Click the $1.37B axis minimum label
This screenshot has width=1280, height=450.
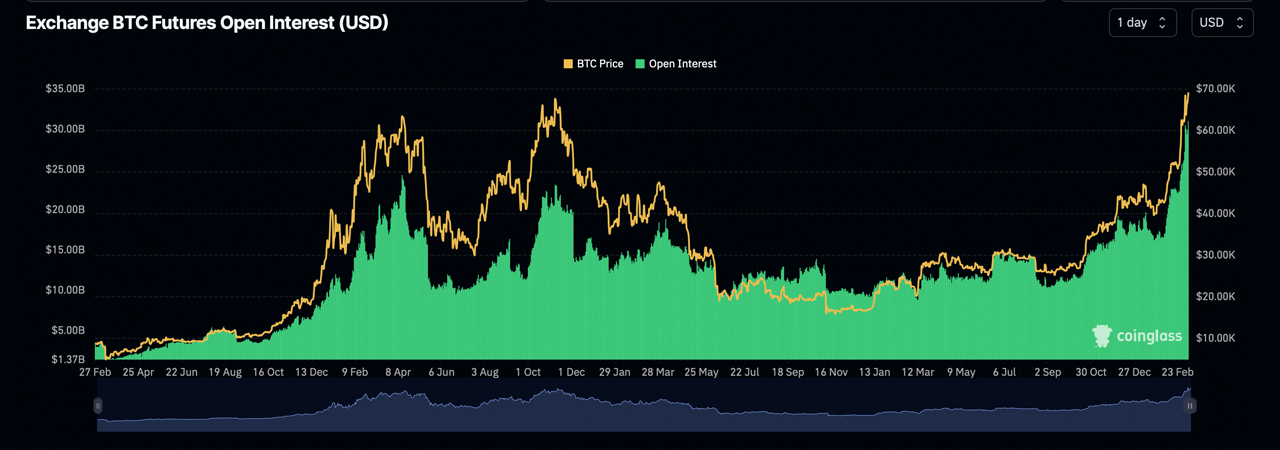(x=68, y=359)
